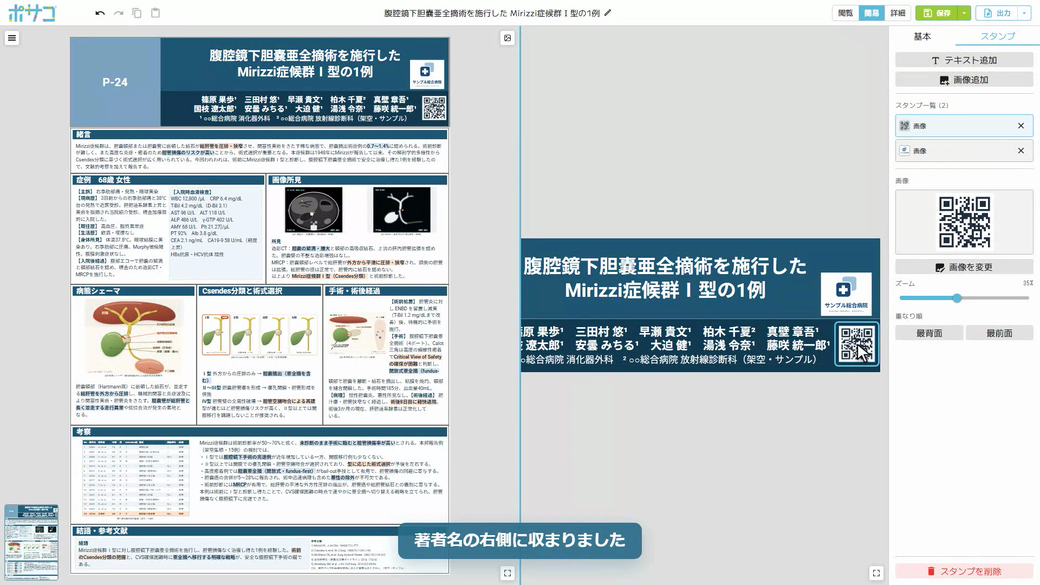This screenshot has width=1040, height=585.
Task: Click the undo arrow icon
Action: (x=100, y=13)
